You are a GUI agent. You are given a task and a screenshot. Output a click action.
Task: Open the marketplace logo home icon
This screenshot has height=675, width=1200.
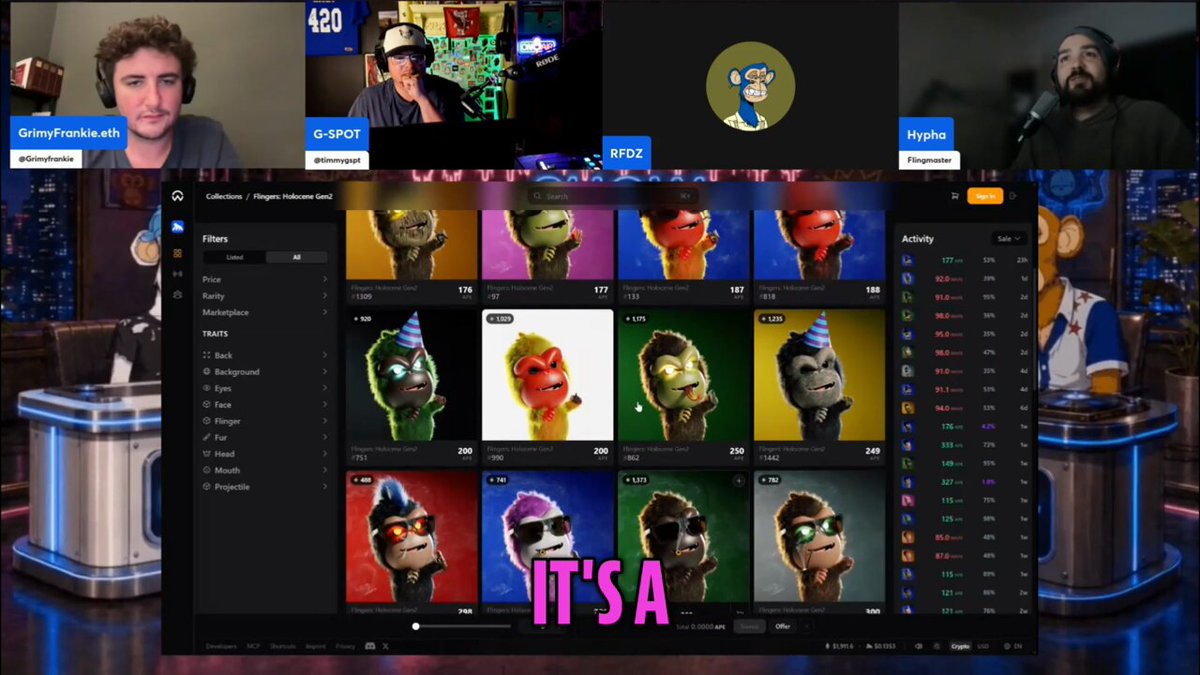tap(177, 196)
